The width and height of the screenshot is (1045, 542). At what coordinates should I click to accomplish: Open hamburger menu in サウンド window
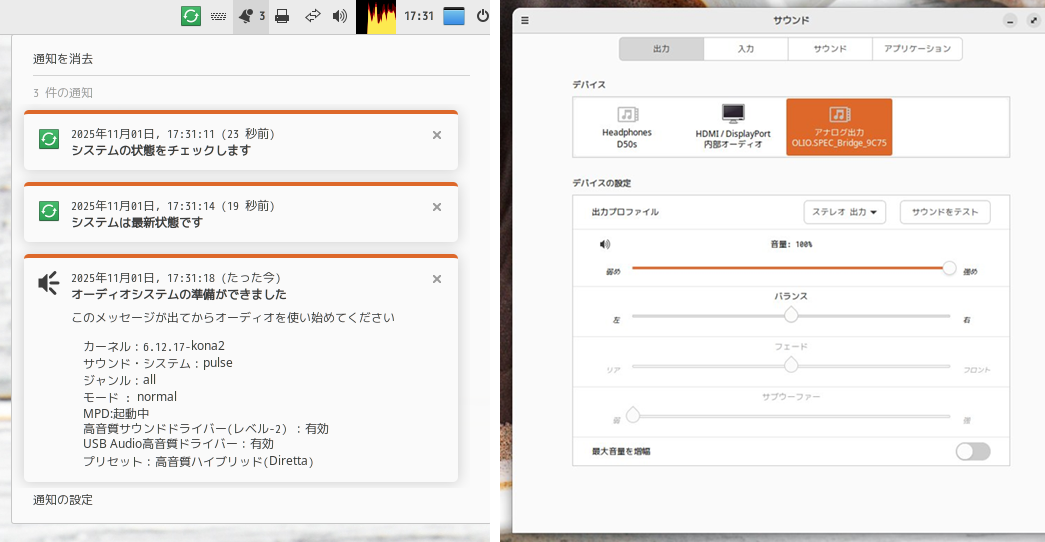coord(525,21)
